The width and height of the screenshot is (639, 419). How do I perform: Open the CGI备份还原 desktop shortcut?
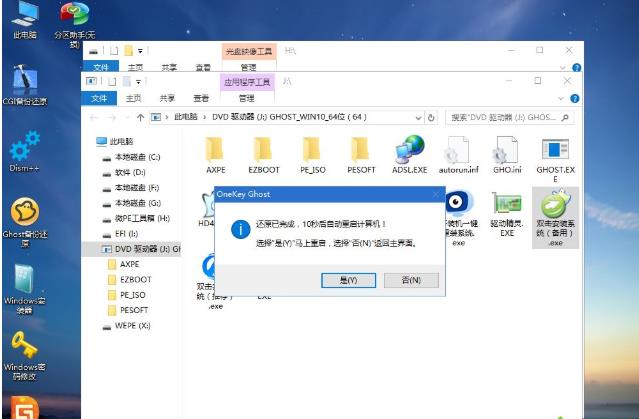pyautogui.click(x=24, y=85)
